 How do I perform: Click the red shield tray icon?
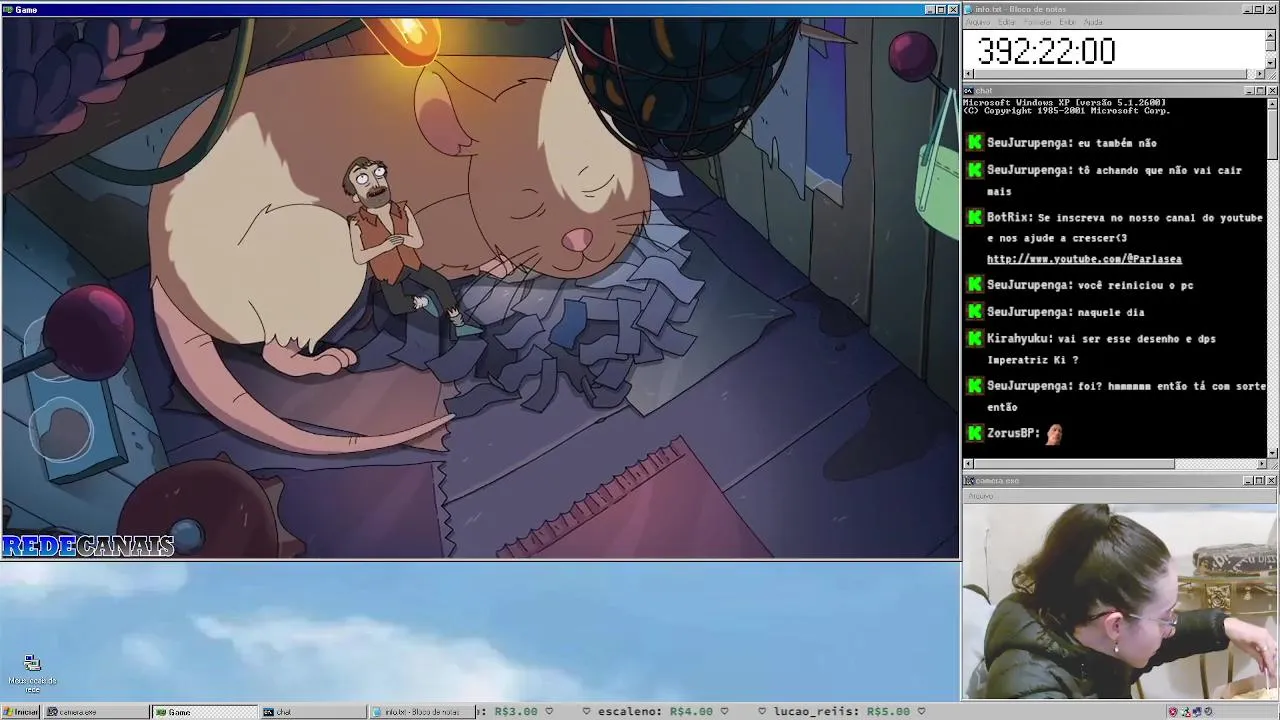click(x=1173, y=712)
